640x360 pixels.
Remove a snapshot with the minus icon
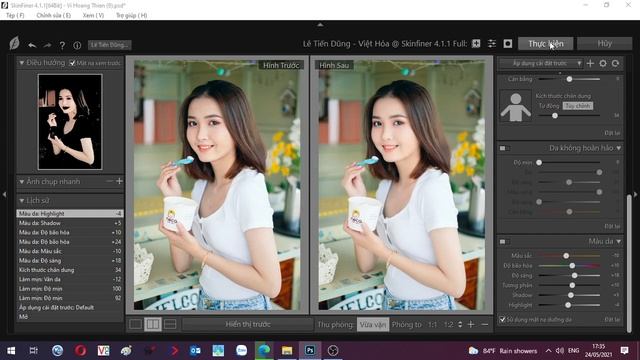pyautogui.click(x=109, y=181)
